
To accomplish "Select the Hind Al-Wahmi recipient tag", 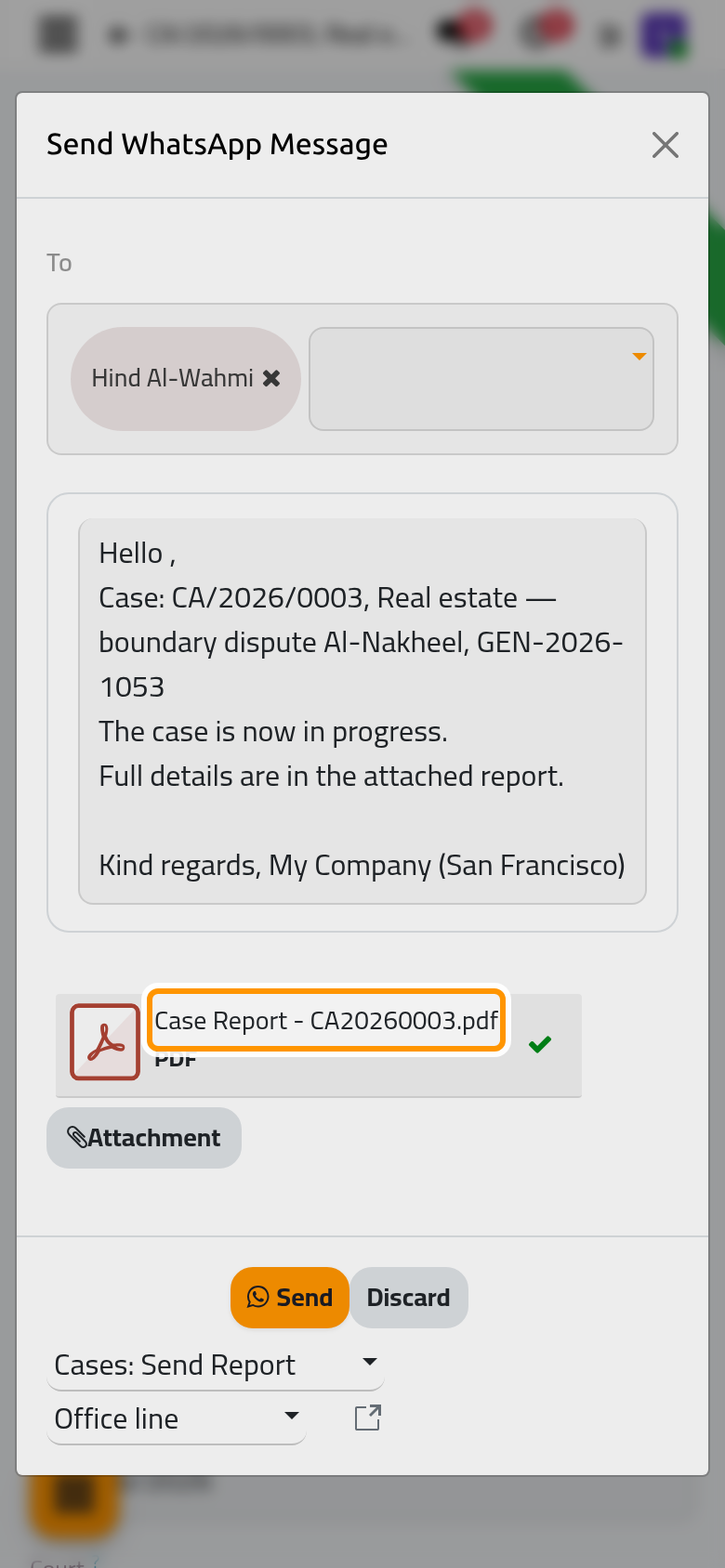I will [185, 378].
